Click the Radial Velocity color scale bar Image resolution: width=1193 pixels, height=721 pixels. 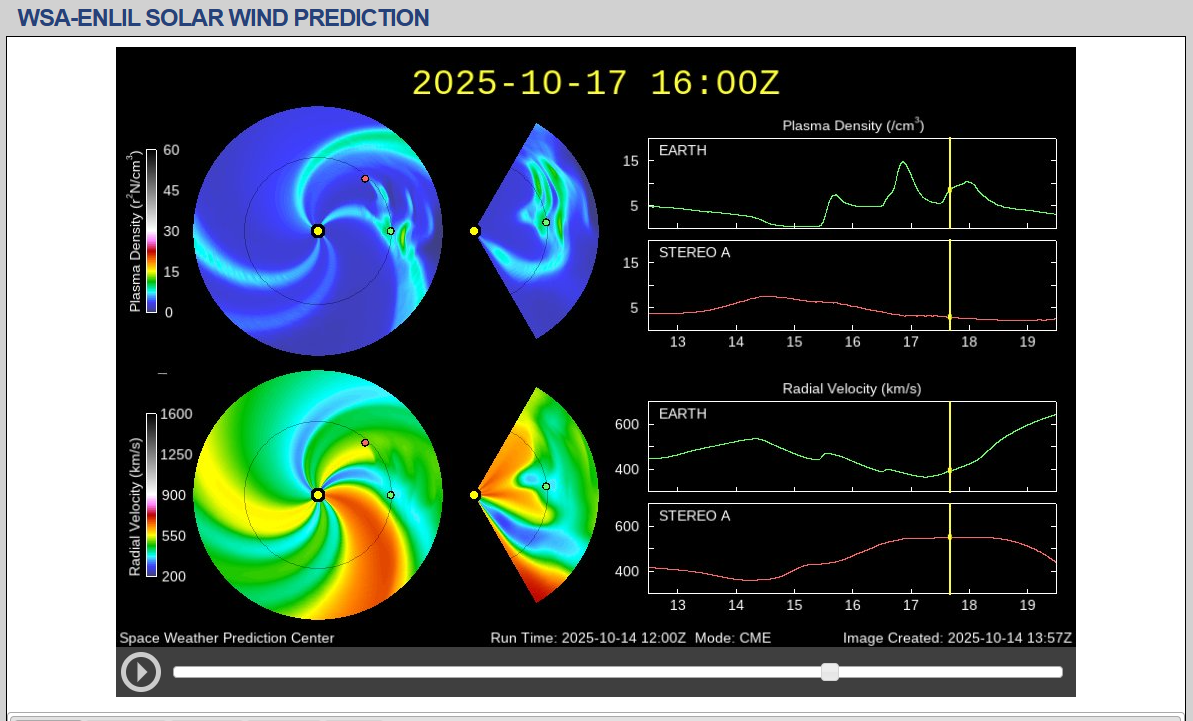point(151,495)
